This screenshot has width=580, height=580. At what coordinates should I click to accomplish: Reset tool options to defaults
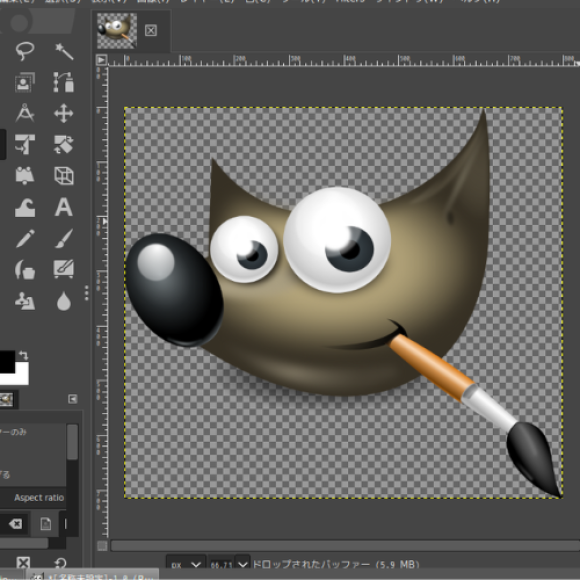coord(60,563)
